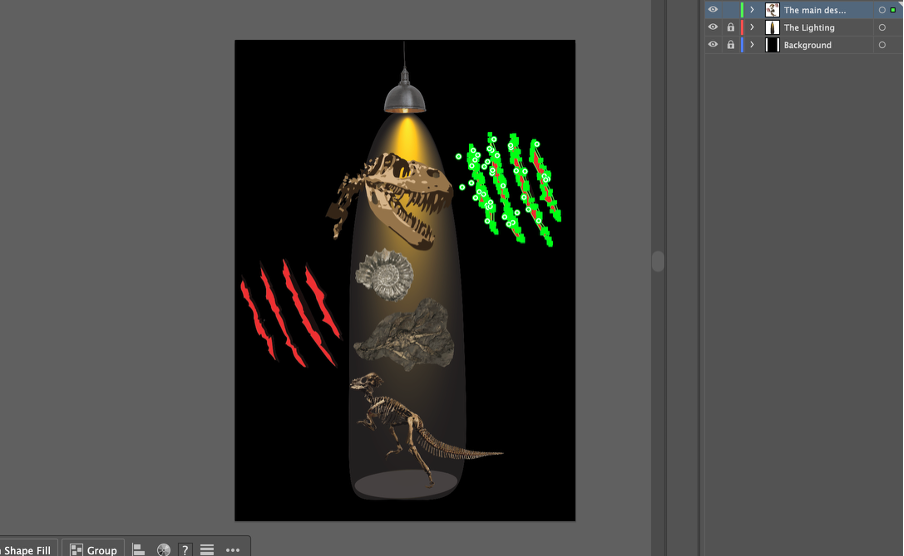
Task: Click target circle of the Background layer
Action: 882,45
